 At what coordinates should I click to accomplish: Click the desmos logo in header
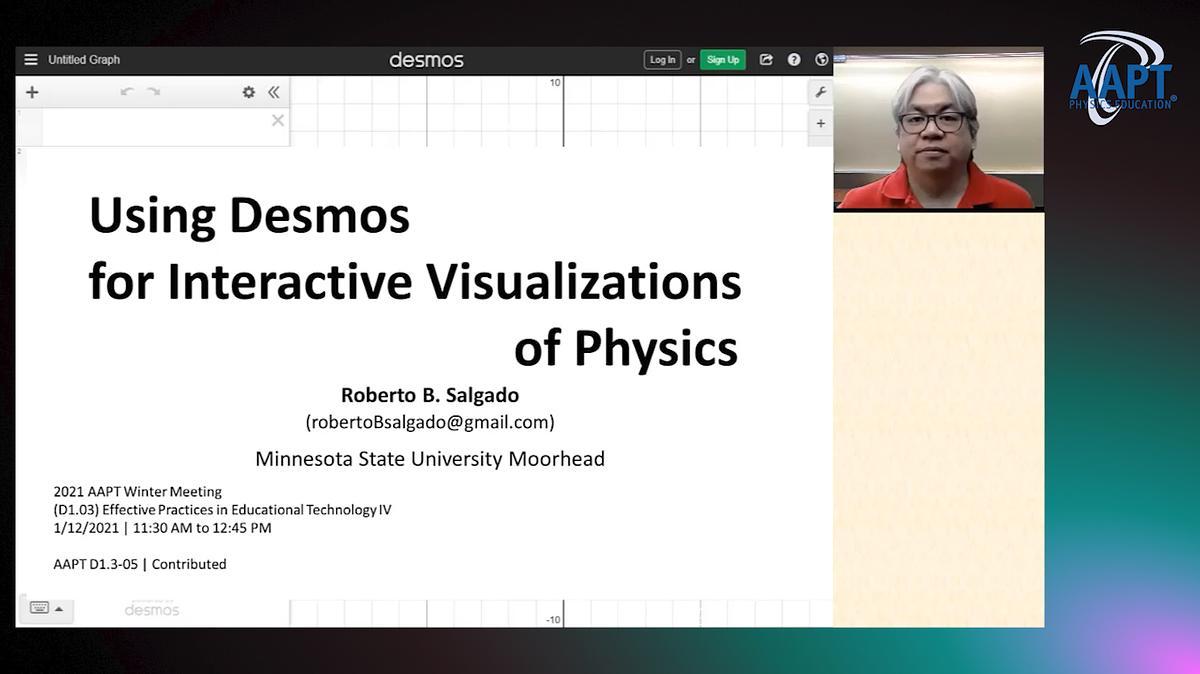[x=426, y=60]
